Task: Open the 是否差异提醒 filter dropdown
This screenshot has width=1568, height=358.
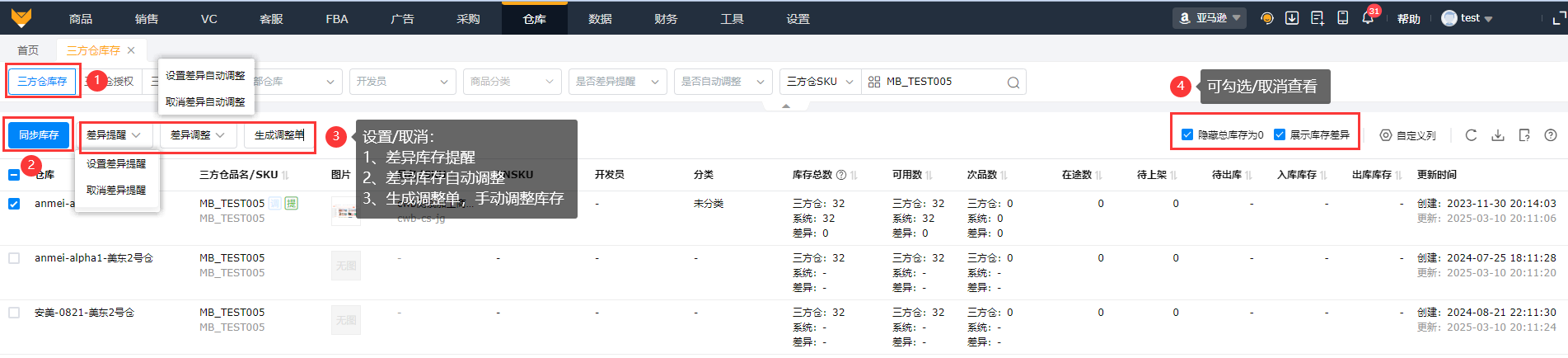Action: click(618, 82)
